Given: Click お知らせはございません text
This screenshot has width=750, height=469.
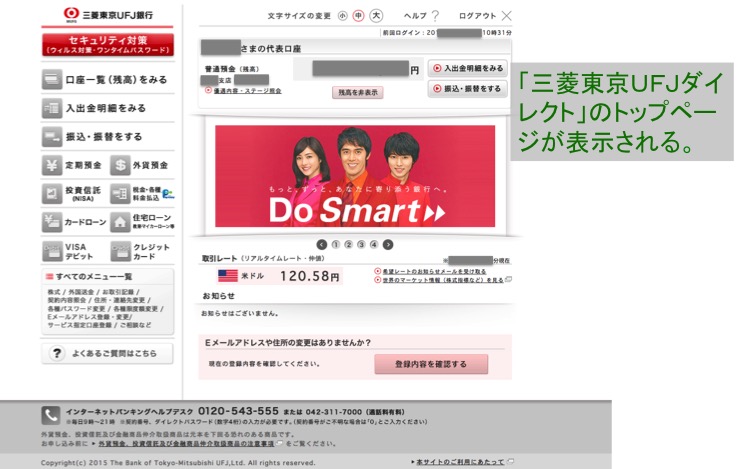Looking at the screenshot, I should point(240,314).
